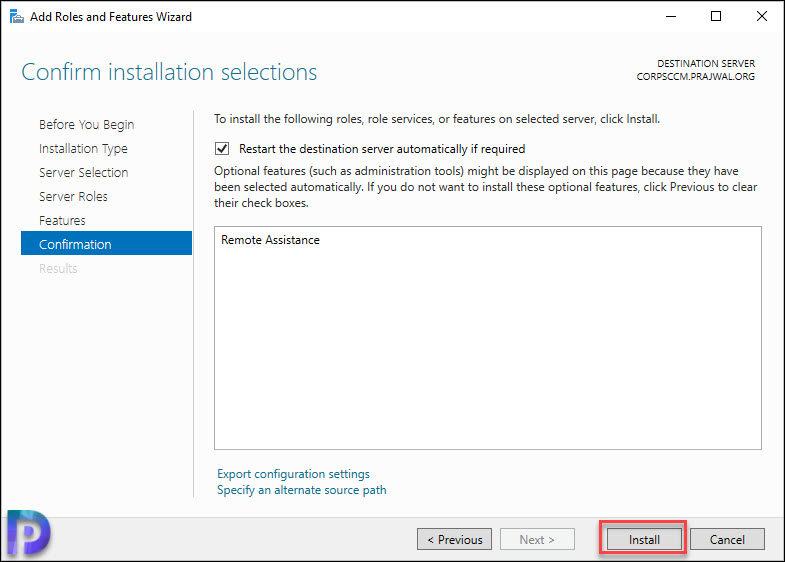Select the highlighted Confirmation step

[106, 243]
